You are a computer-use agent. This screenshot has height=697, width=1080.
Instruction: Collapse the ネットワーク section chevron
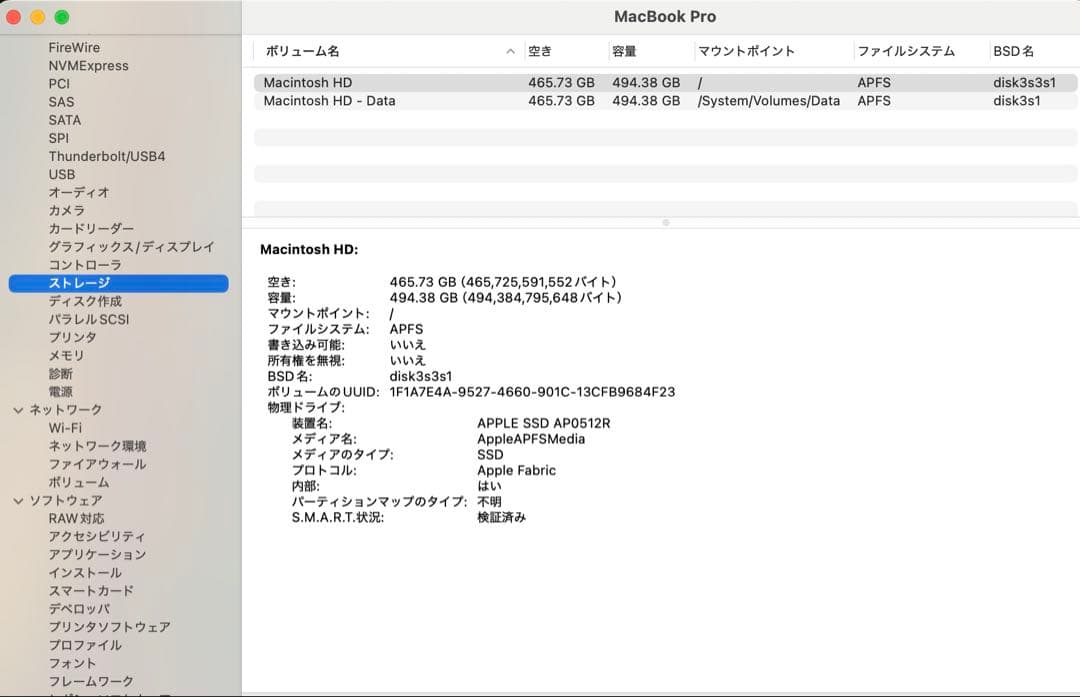(x=19, y=410)
